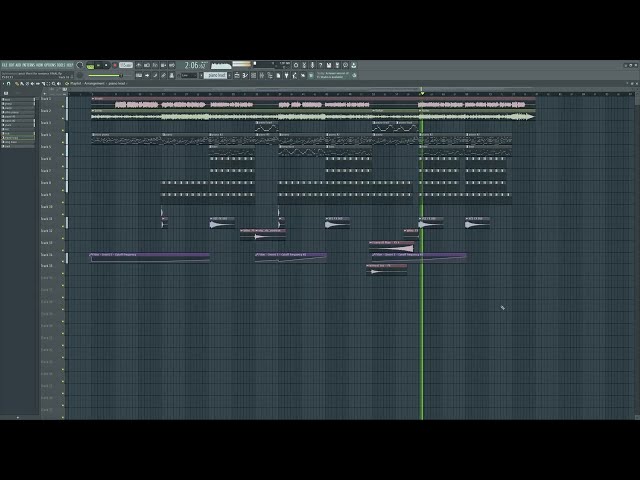The width and height of the screenshot is (640, 480).
Task: Toggle pattern/song mode switch
Action: click(x=91, y=65)
